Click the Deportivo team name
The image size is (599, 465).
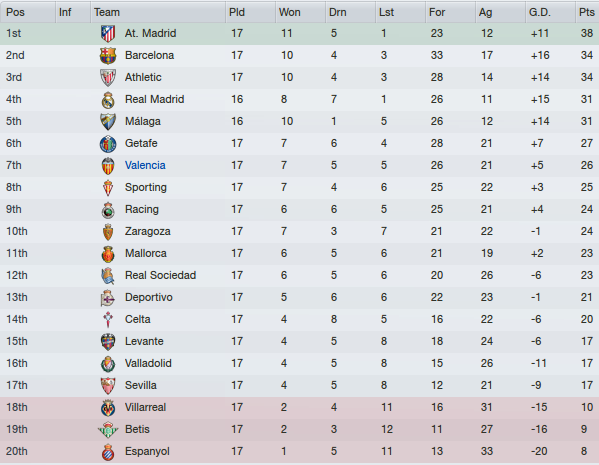click(x=149, y=298)
